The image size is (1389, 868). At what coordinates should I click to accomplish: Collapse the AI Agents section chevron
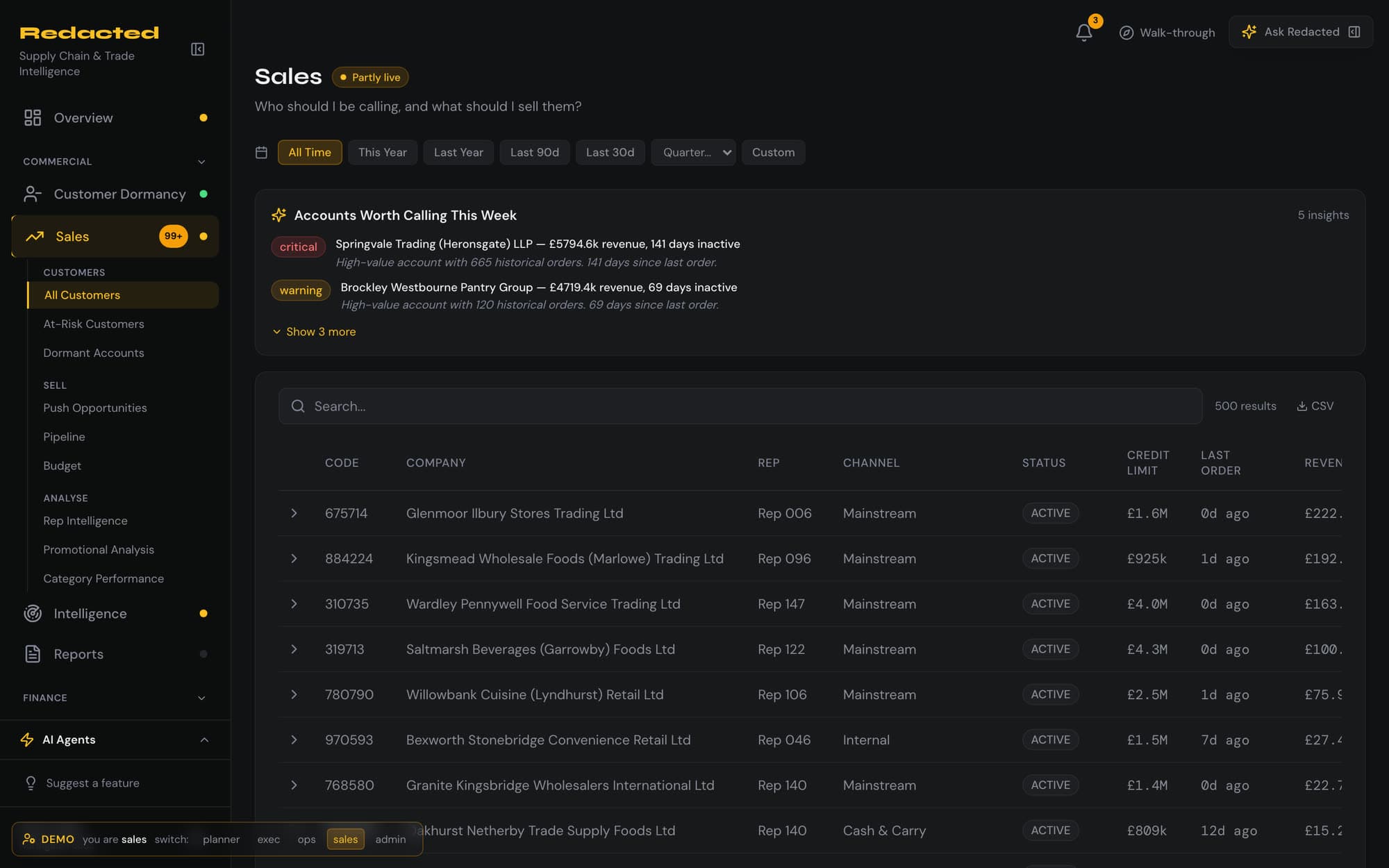(204, 740)
